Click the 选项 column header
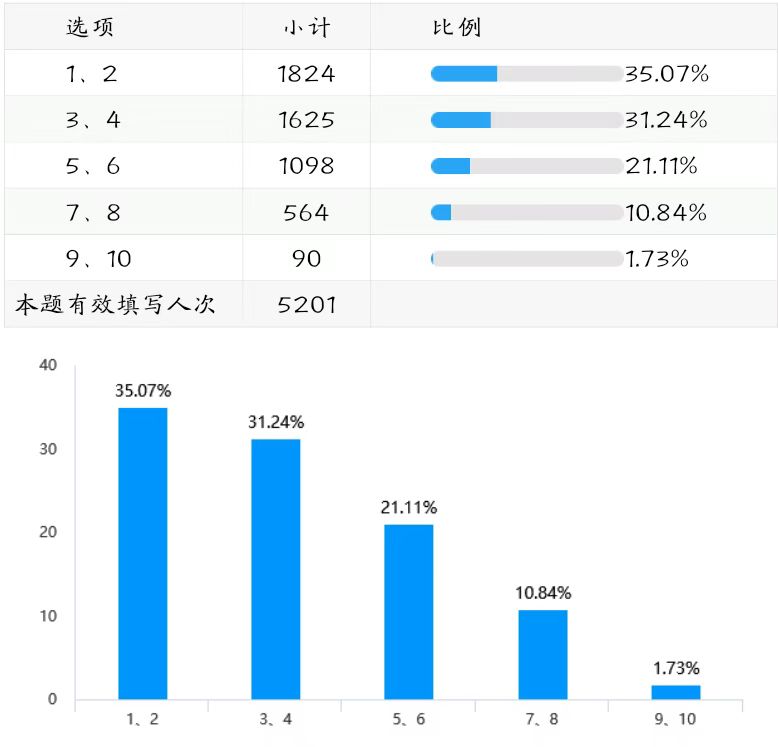Image resolution: width=778 pixels, height=747 pixels. [90, 27]
